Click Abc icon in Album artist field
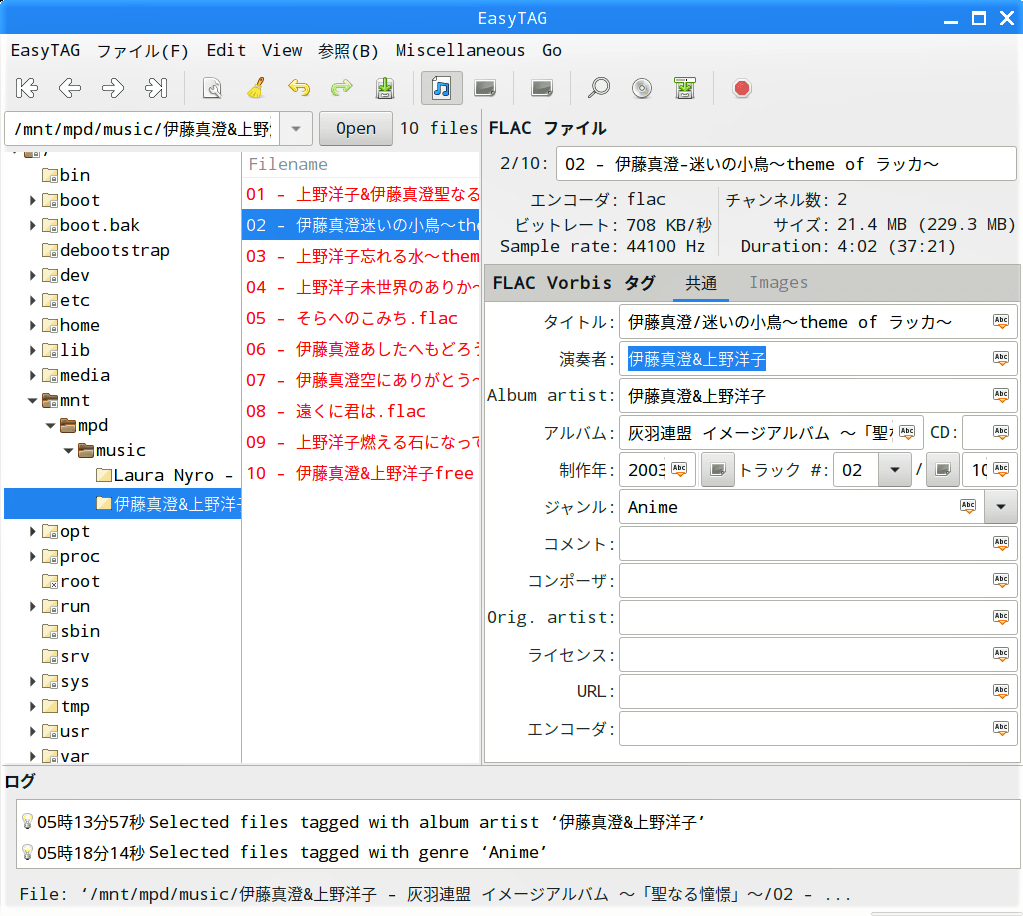The image size is (1023, 916). (1001, 395)
